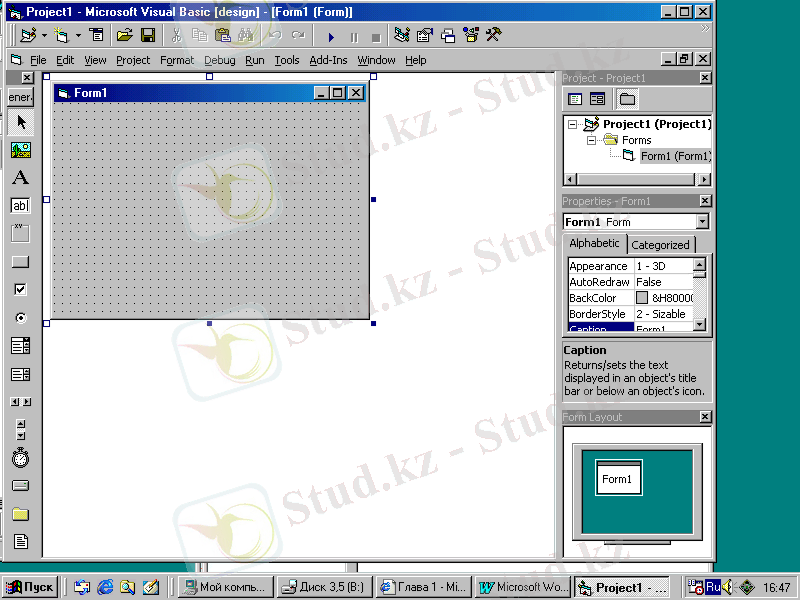This screenshot has width=800, height=600.
Task: Select the PictureBox tool
Action: click(x=20, y=150)
